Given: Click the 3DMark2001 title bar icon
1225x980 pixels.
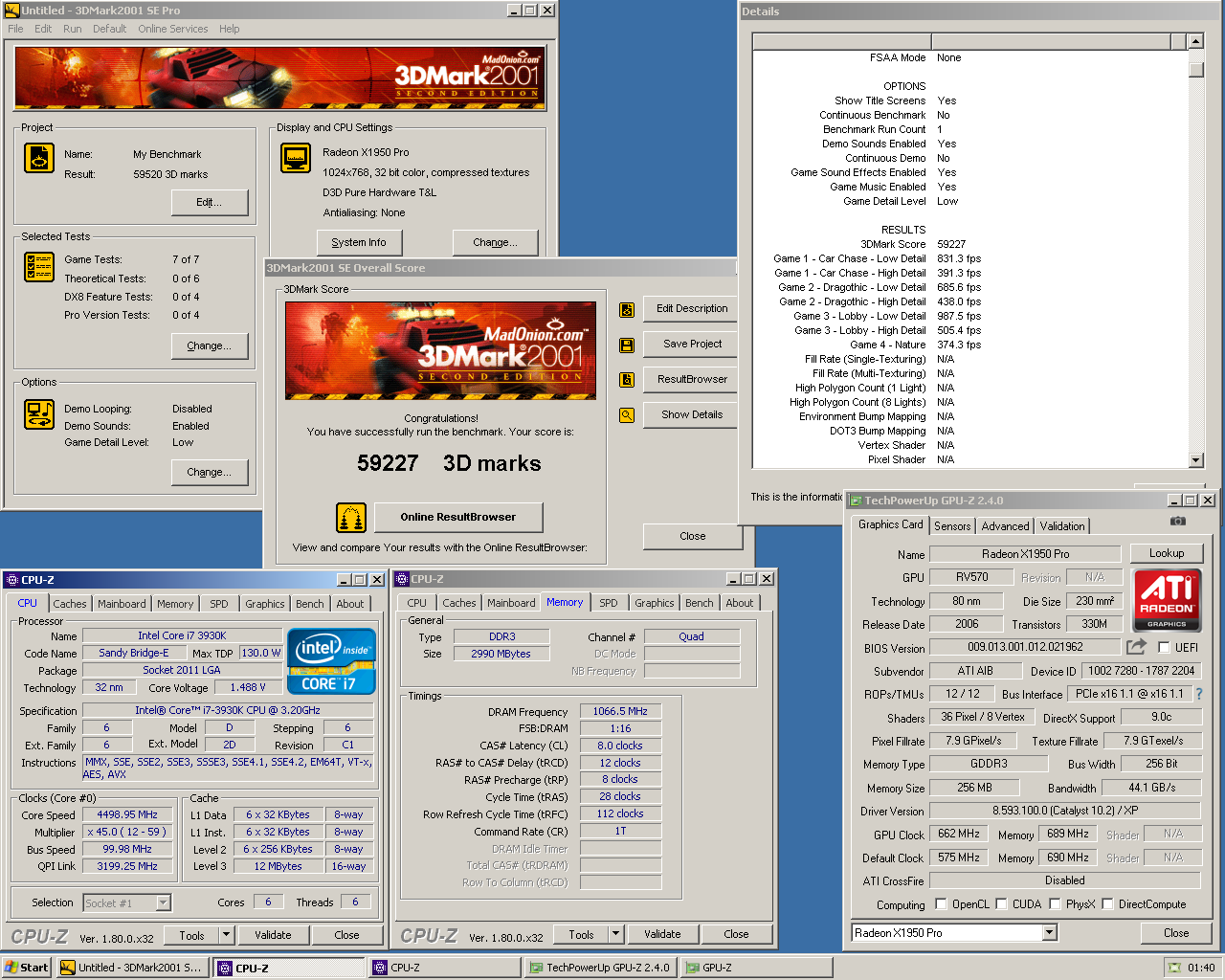Looking at the screenshot, I should point(11,11).
